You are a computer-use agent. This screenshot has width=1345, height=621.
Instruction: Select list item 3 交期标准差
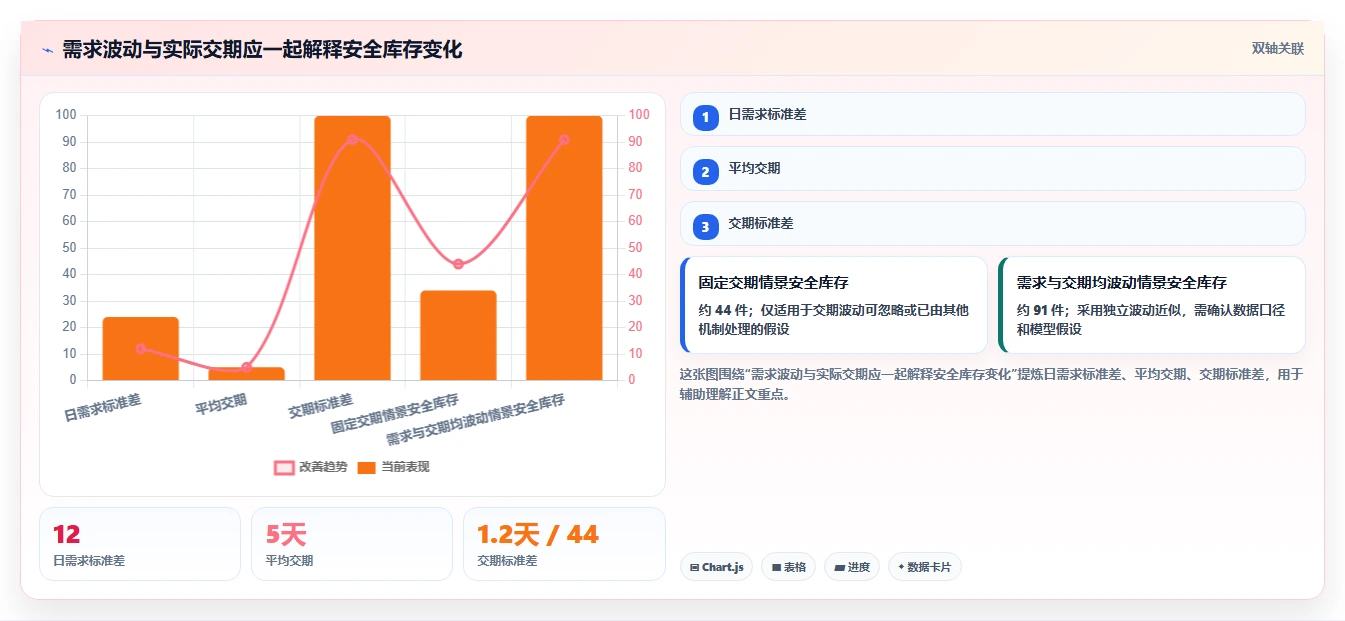tap(992, 224)
